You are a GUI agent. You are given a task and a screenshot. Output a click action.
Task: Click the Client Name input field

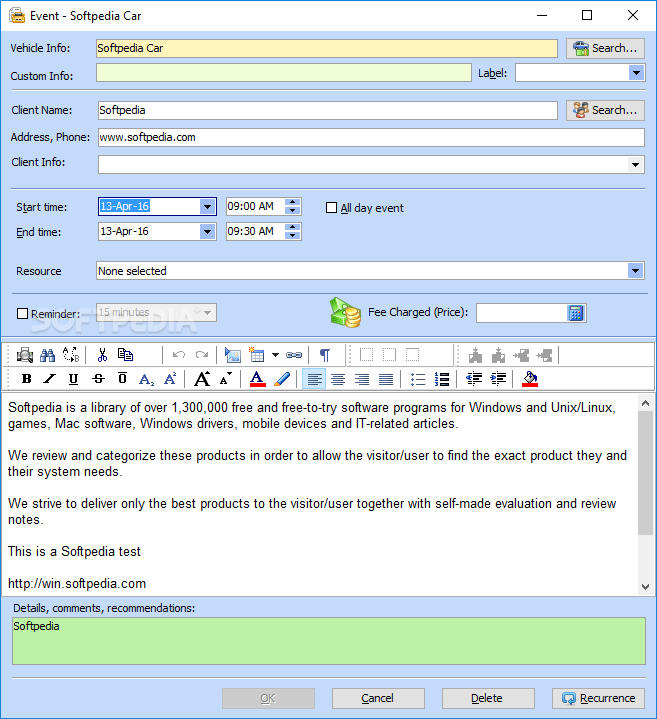[327, 110]
